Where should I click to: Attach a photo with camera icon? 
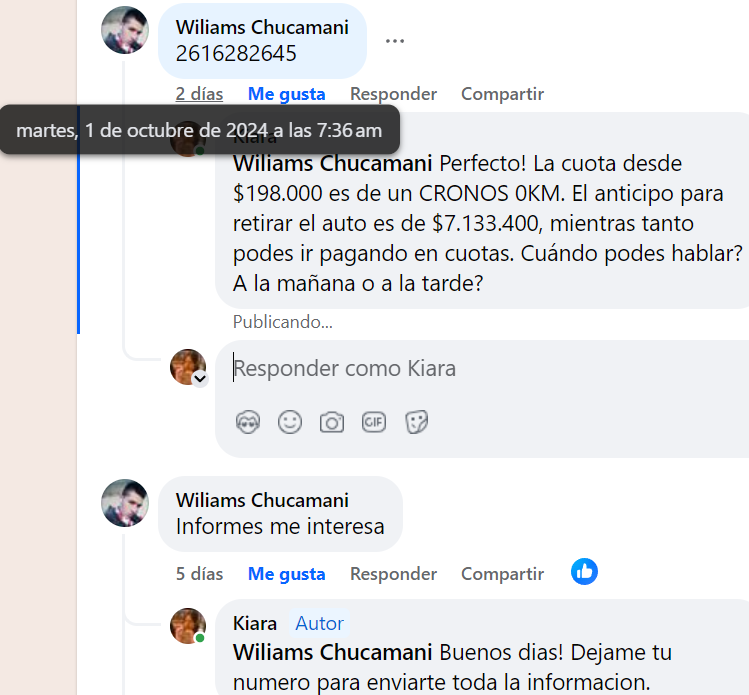[332, 422]
